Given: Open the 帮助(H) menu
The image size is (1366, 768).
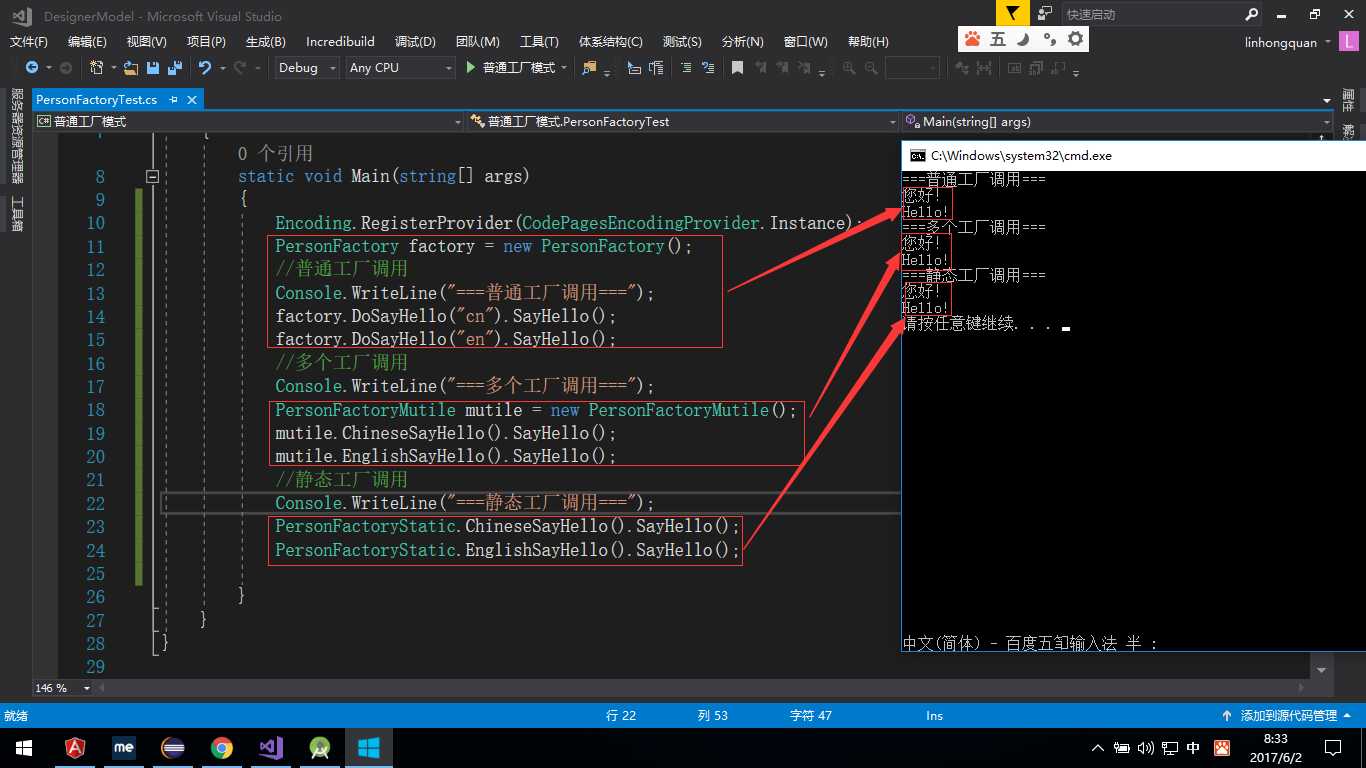Looking at the screenshot, I should click(x=867, y=42).
